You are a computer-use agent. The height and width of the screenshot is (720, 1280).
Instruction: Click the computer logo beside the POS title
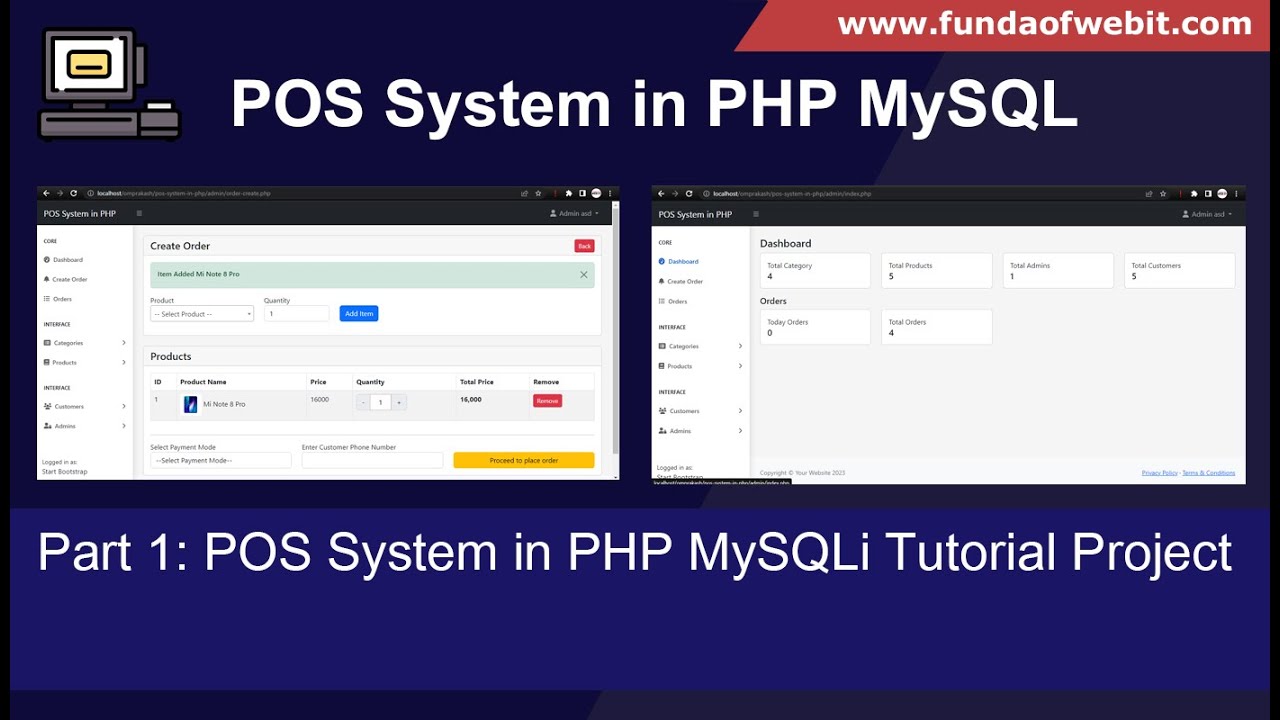[x=109, y=85]
